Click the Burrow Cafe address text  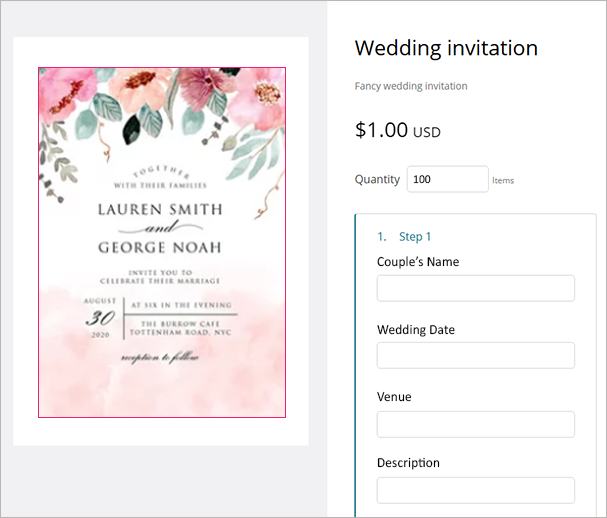[x=181, y=329]
